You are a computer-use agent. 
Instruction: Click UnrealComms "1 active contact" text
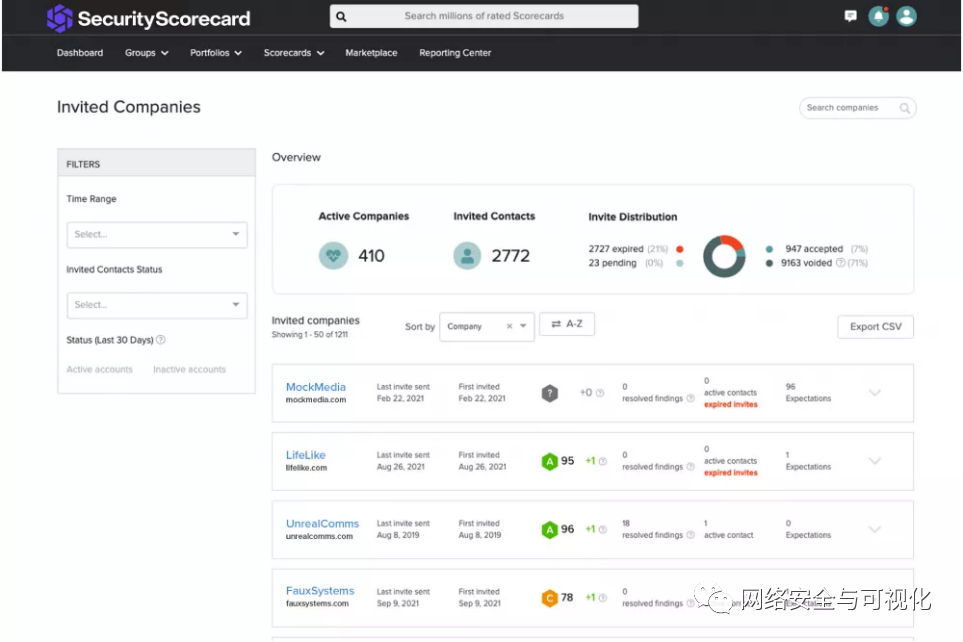click(728, 529)
